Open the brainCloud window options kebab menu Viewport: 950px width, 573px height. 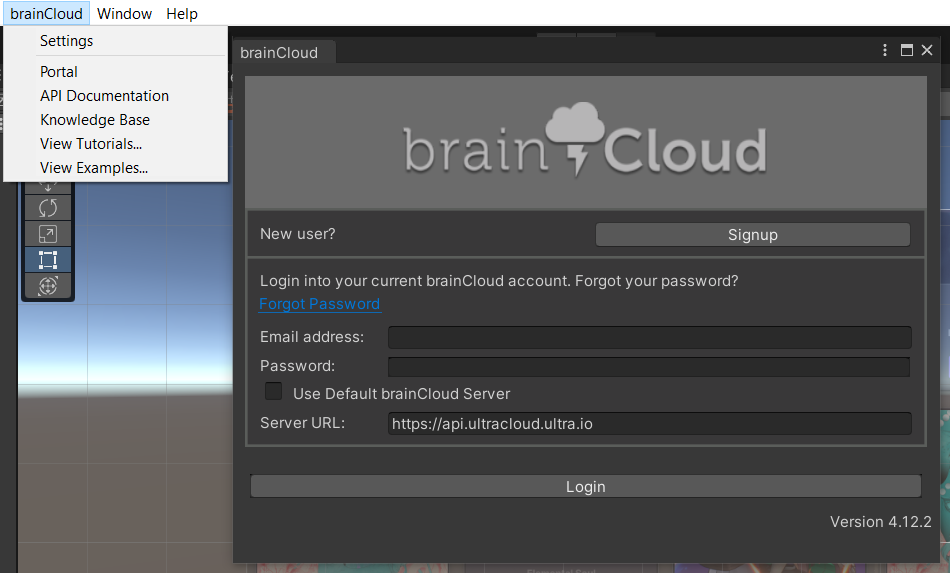point(885,50)
